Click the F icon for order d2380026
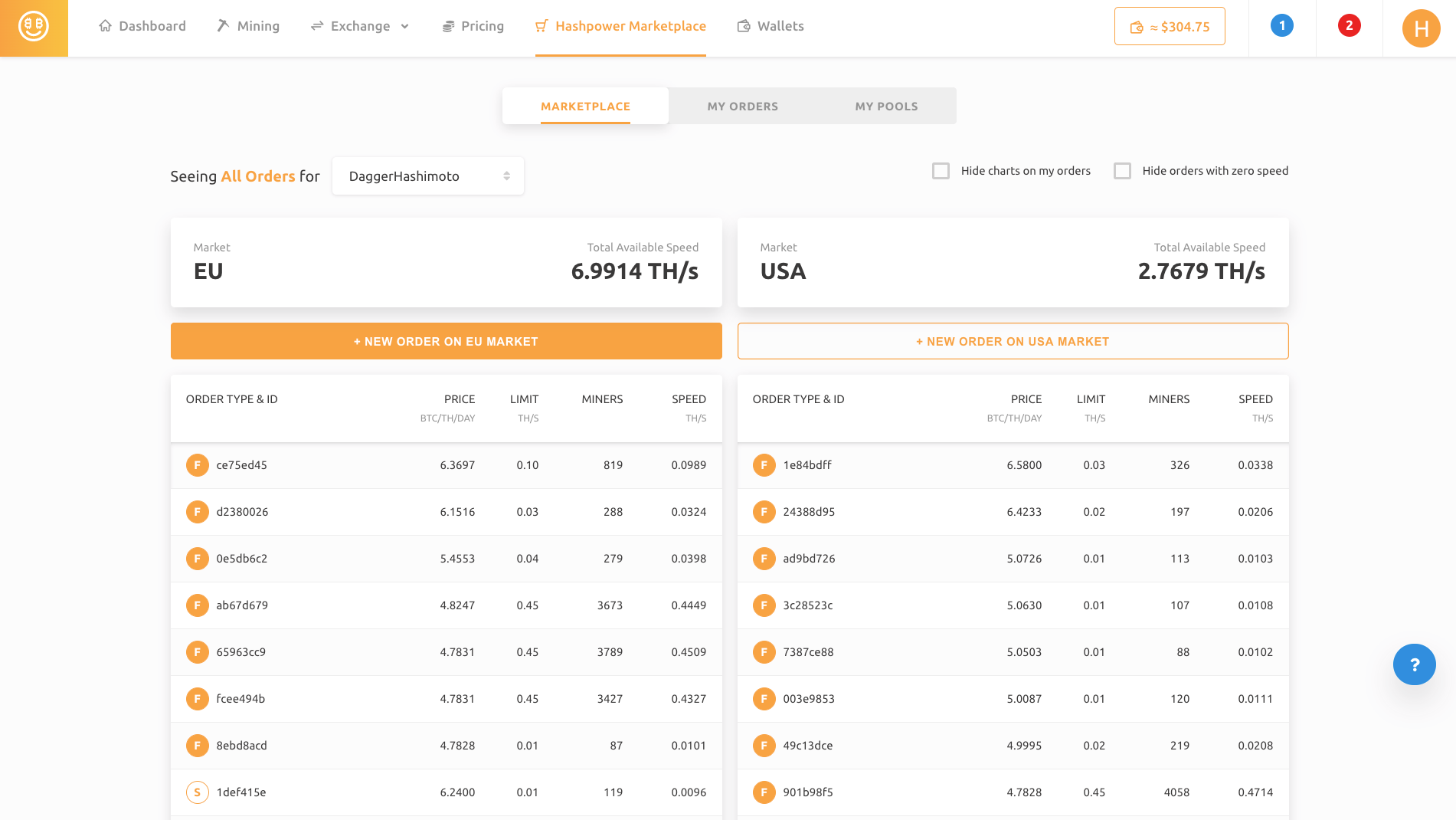This screenshot has width=1456, height=820. (198, 512)
